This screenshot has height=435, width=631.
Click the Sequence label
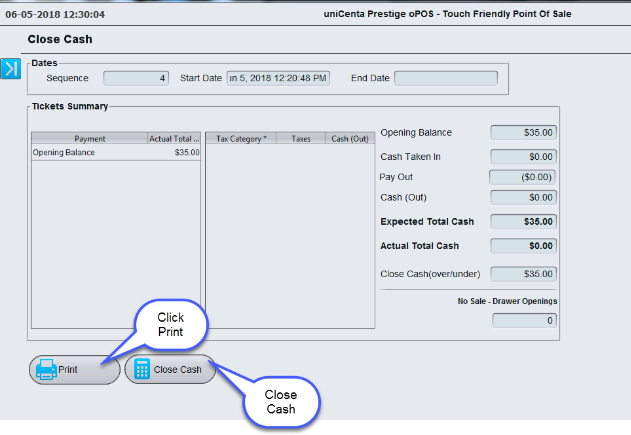click(x=67, y=78)
